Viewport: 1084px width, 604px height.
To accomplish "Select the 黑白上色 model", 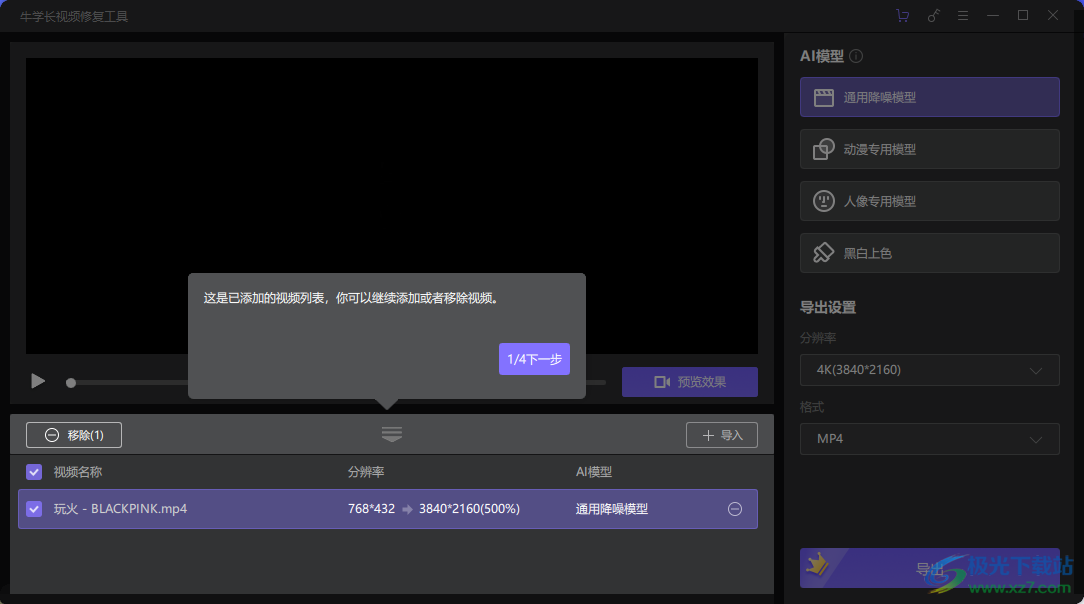I will coord(929,253).
